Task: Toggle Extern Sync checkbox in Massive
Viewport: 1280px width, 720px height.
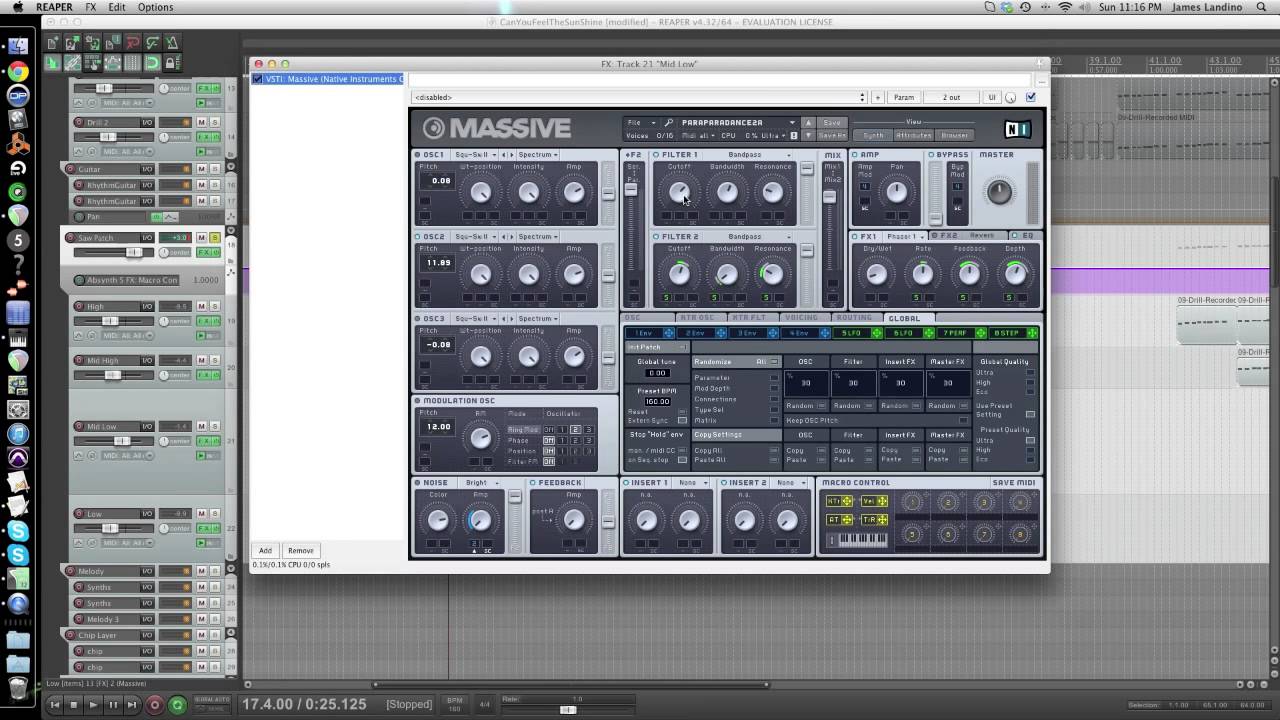Action: (x=682, y=420)
